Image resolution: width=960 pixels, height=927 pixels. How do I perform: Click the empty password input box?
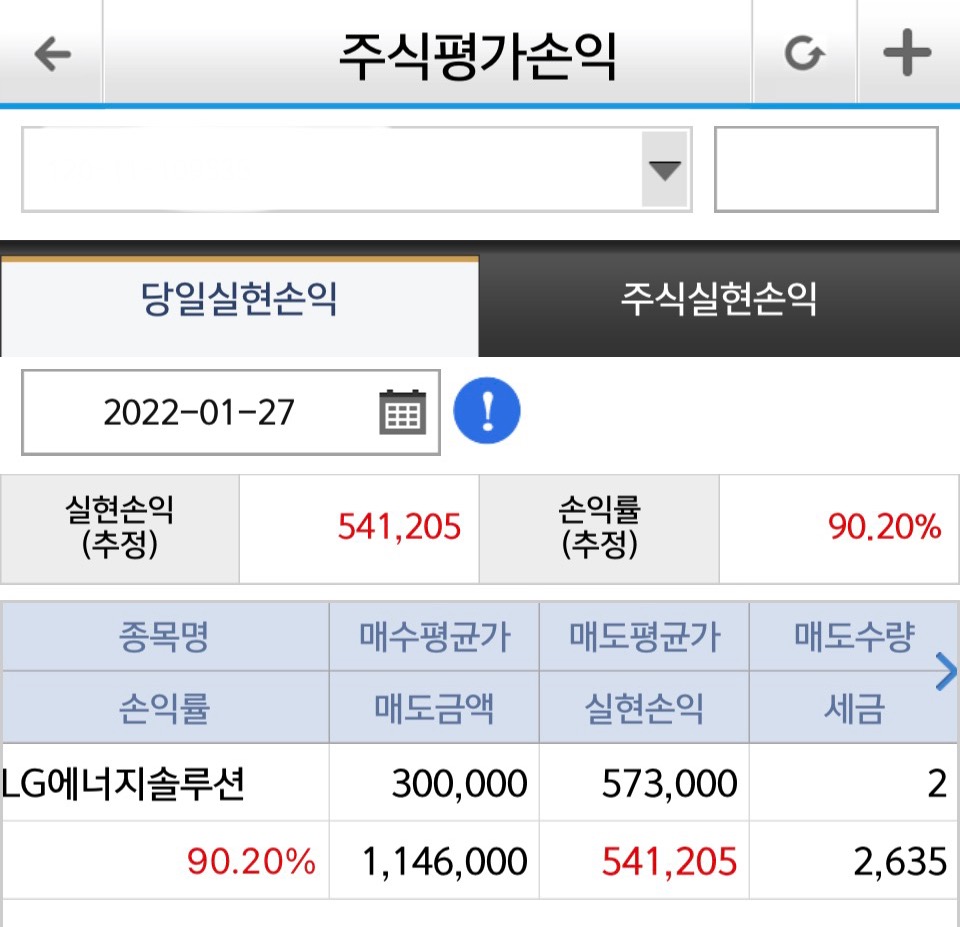pyautogui.click(x=826, y=170)
